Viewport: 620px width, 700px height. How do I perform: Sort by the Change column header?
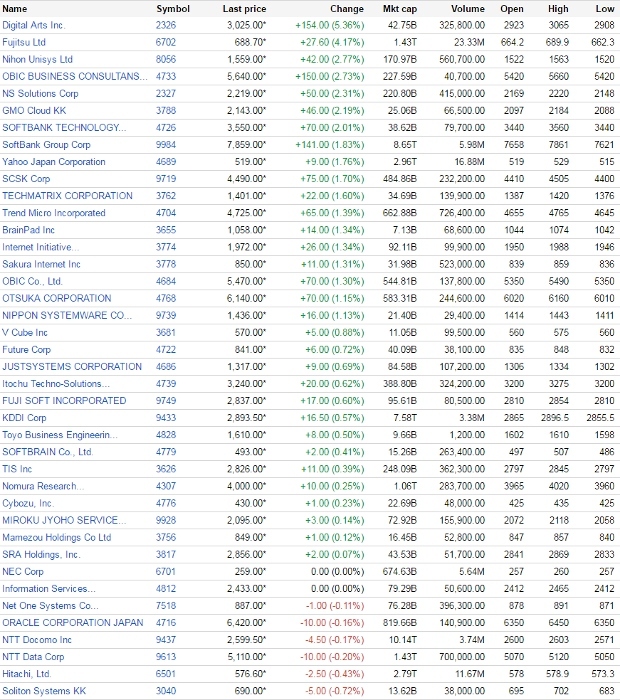point(347,9)
